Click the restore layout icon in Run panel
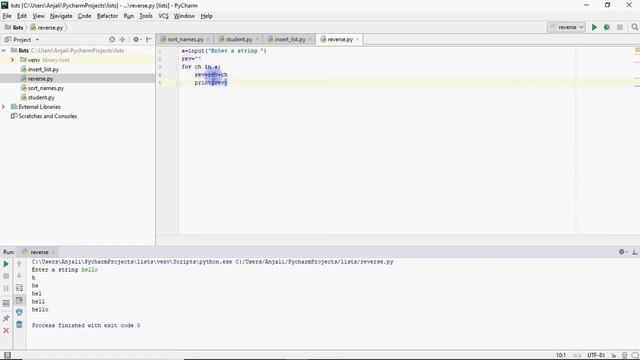Screen dimensions: 640x360 click(x=6, y=303)
